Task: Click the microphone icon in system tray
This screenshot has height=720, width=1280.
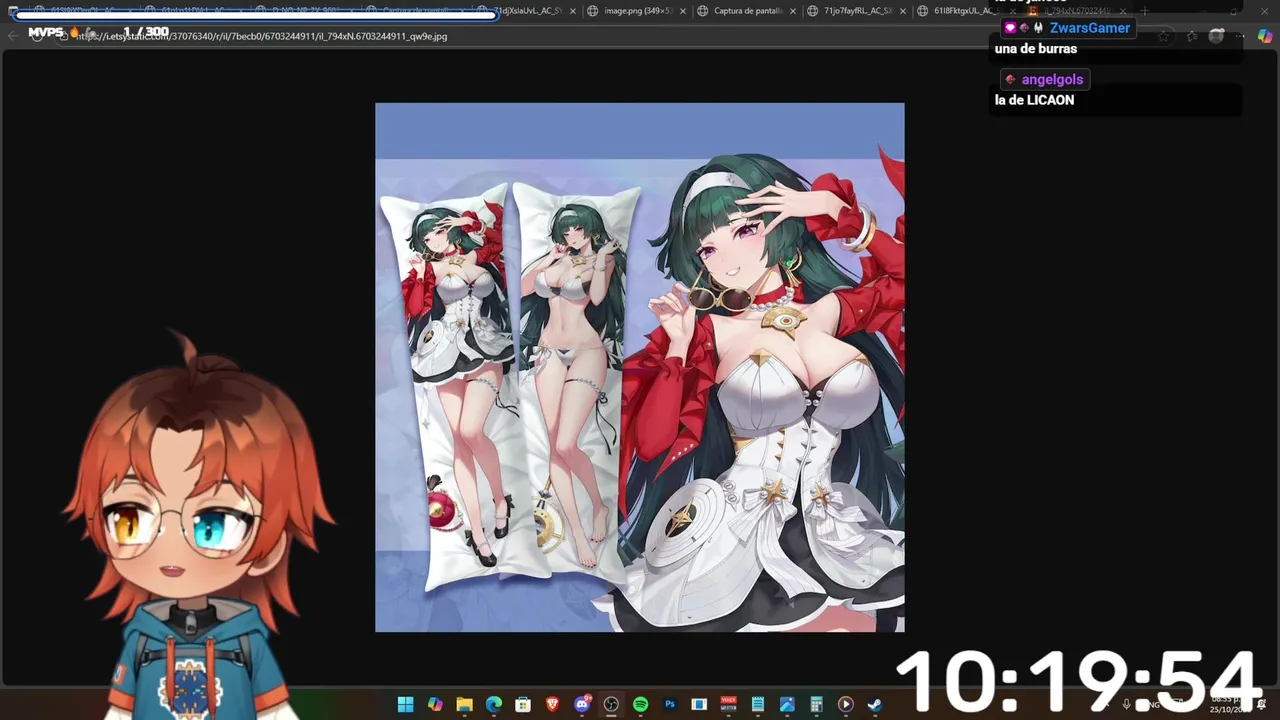Action: tap(1126, 704)
